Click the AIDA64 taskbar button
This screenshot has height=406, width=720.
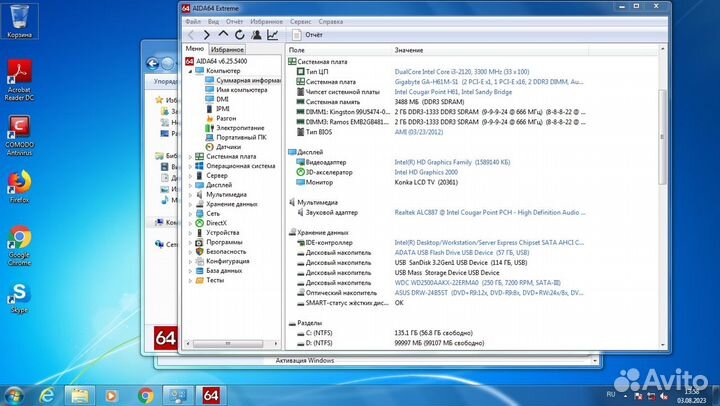211,395
